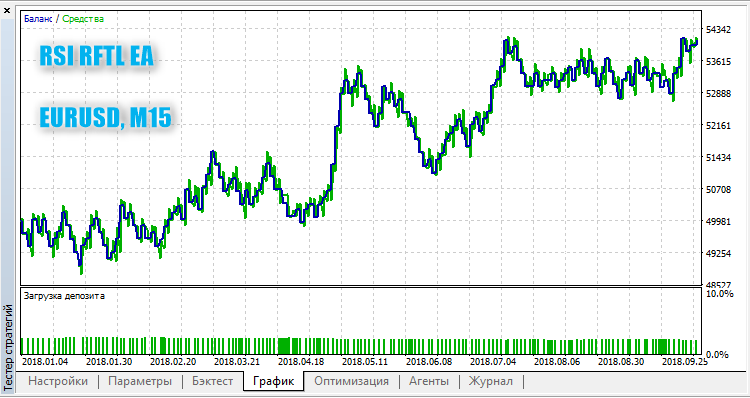The image size is (750, 398).
Task: Click the 54342 value on axis
Action: (x=718, y=30)
